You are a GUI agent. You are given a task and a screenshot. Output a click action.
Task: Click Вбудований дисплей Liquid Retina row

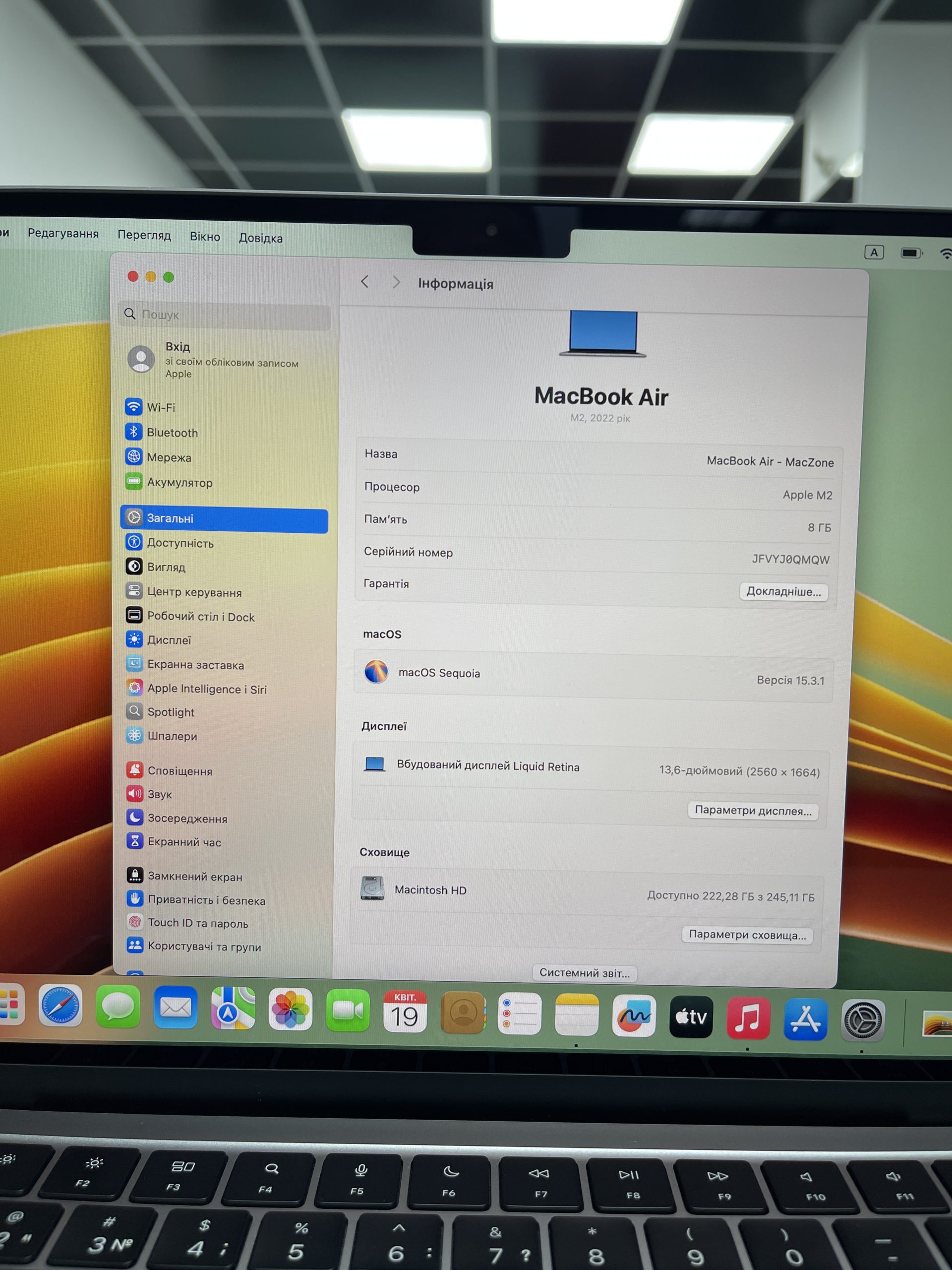(592, 768)
